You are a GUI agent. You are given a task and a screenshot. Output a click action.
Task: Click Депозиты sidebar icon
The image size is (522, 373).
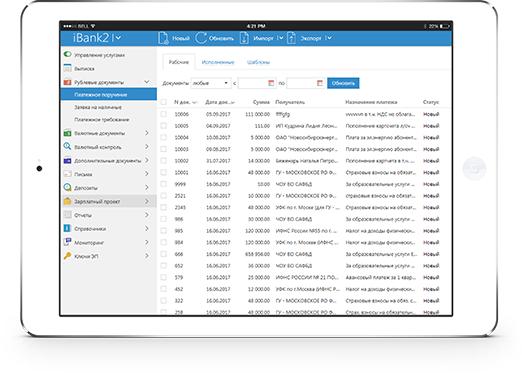(67, 187)
